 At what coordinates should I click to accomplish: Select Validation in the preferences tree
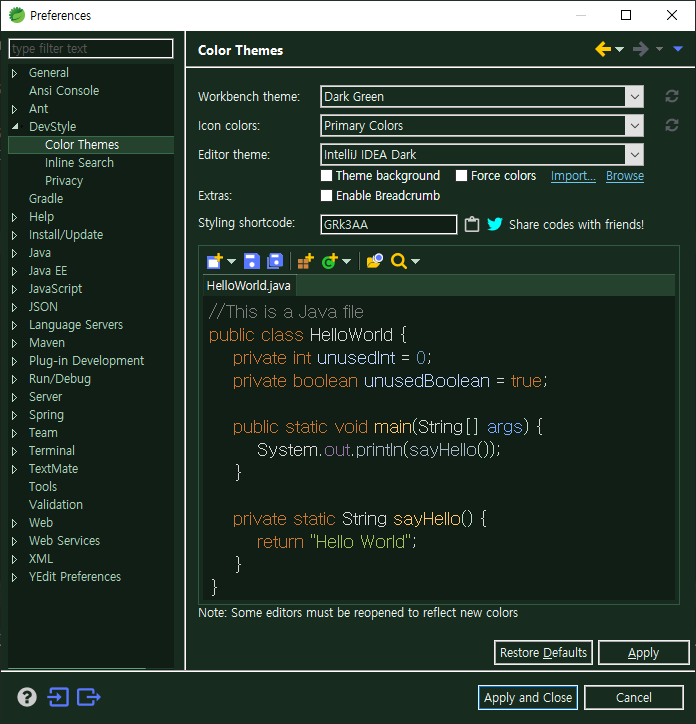(x=56, y=505)
